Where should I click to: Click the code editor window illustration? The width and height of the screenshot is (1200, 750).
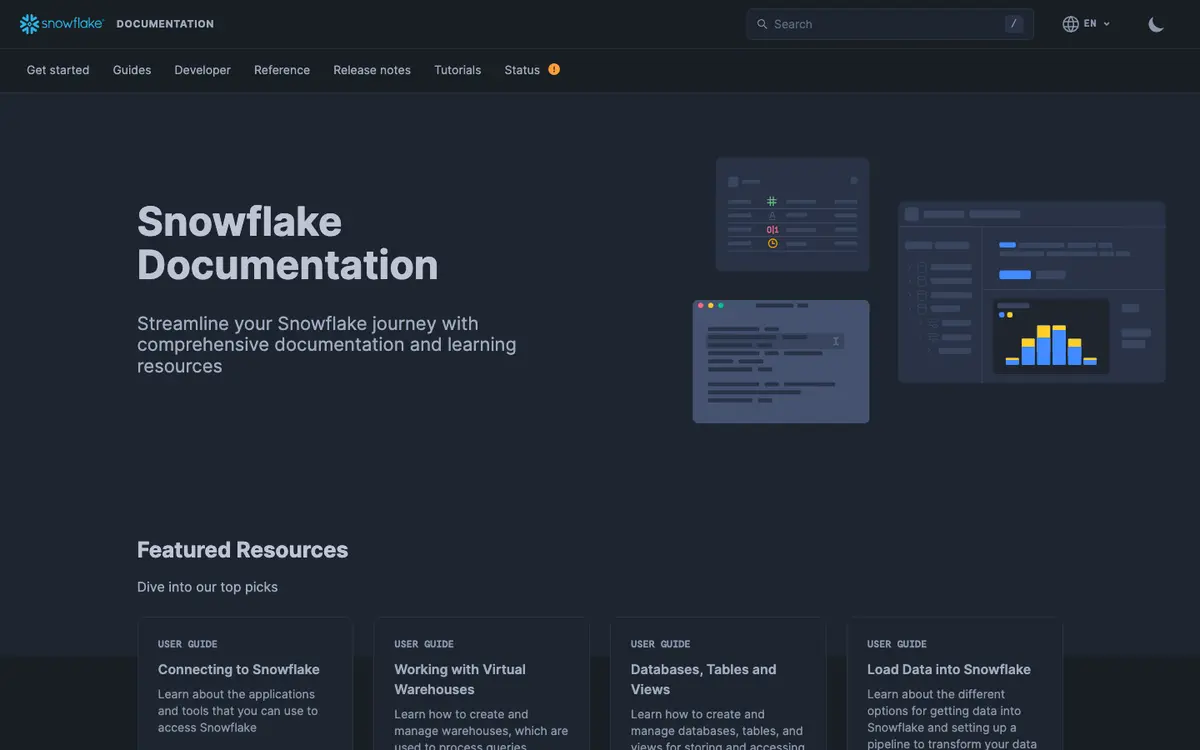781,361
